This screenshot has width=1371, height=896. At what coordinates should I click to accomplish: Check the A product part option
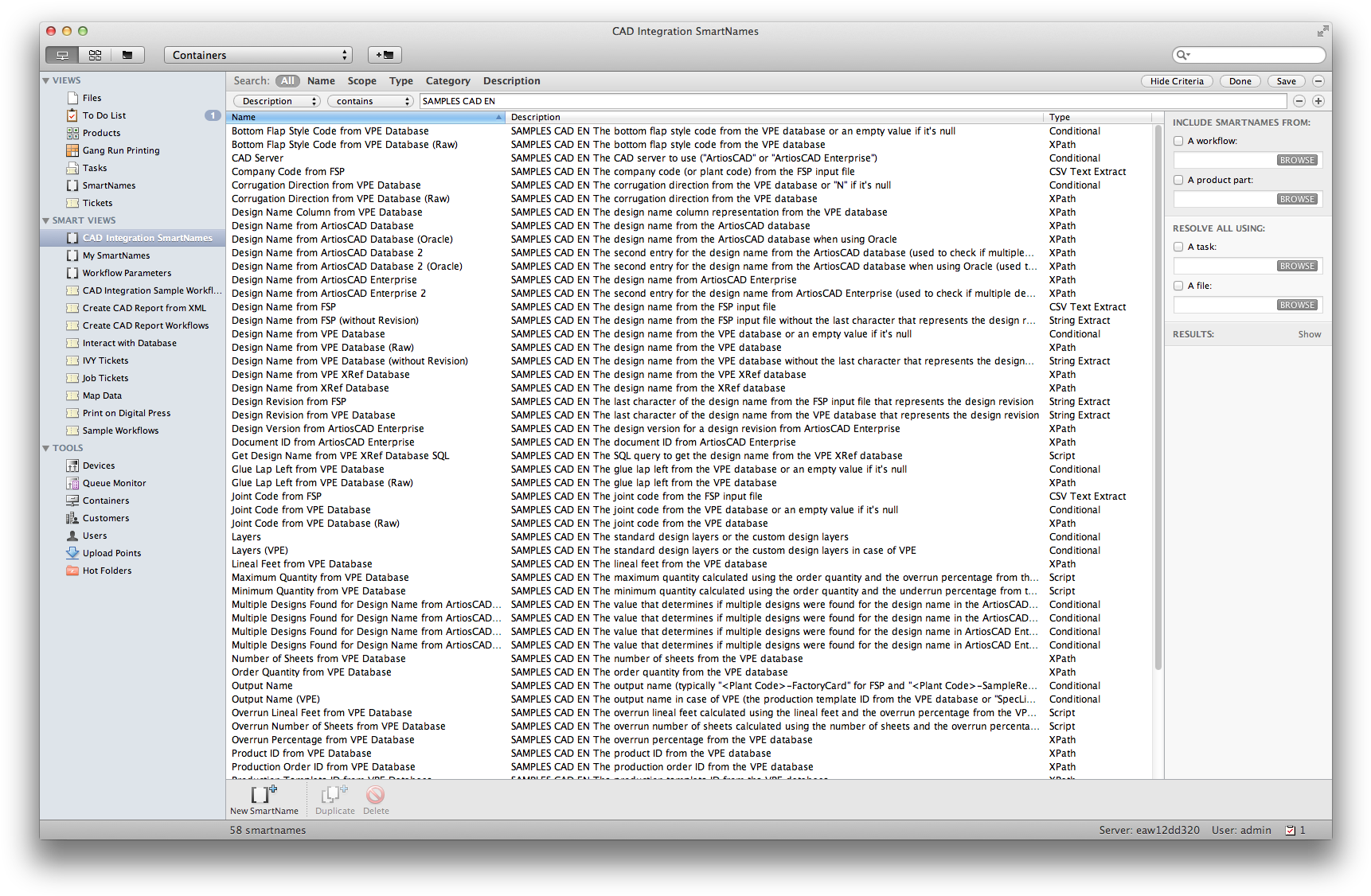(1178, 179)
